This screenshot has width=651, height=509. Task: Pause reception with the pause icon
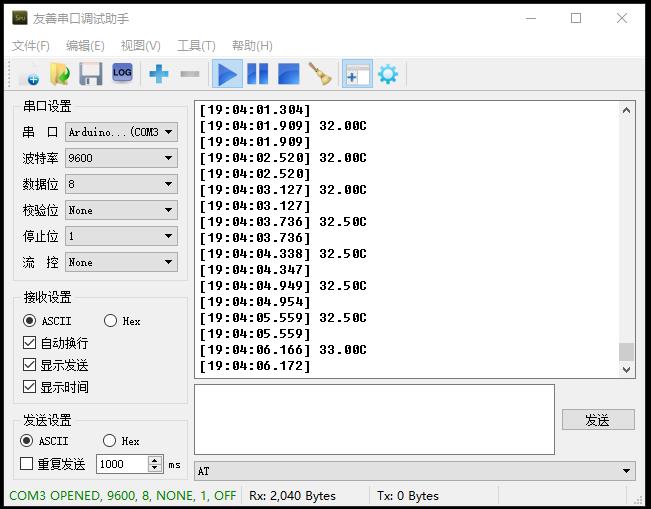[x=257, y=74]
